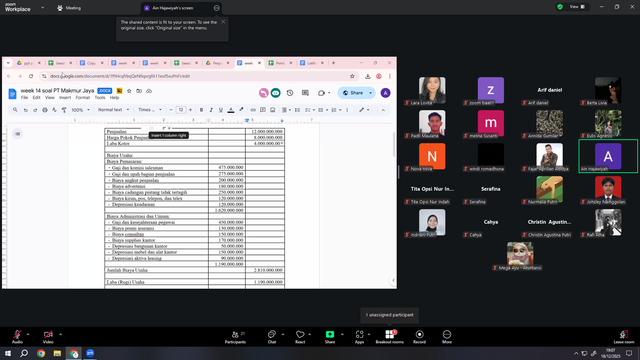Start Video in the Zoom toolbar
Screen dimensions: 640x360
point(48,336)
